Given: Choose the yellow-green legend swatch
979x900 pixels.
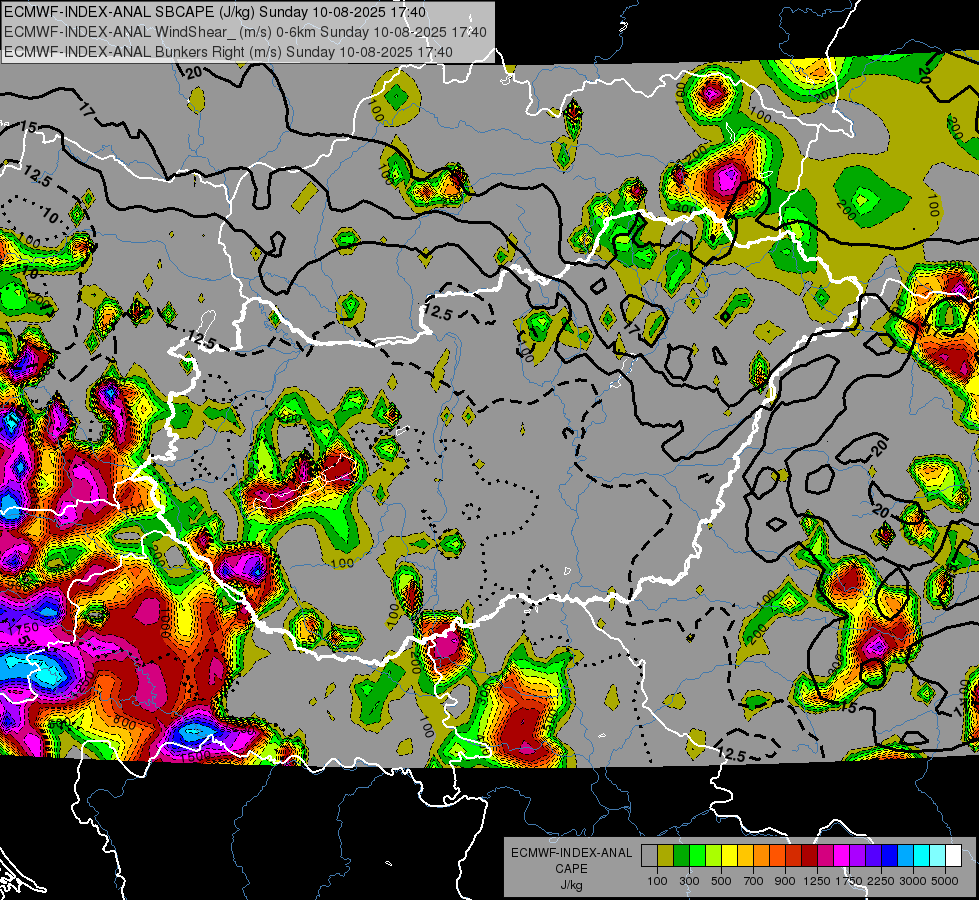Looking at the screenshot, I should click(x=714, y=855).
